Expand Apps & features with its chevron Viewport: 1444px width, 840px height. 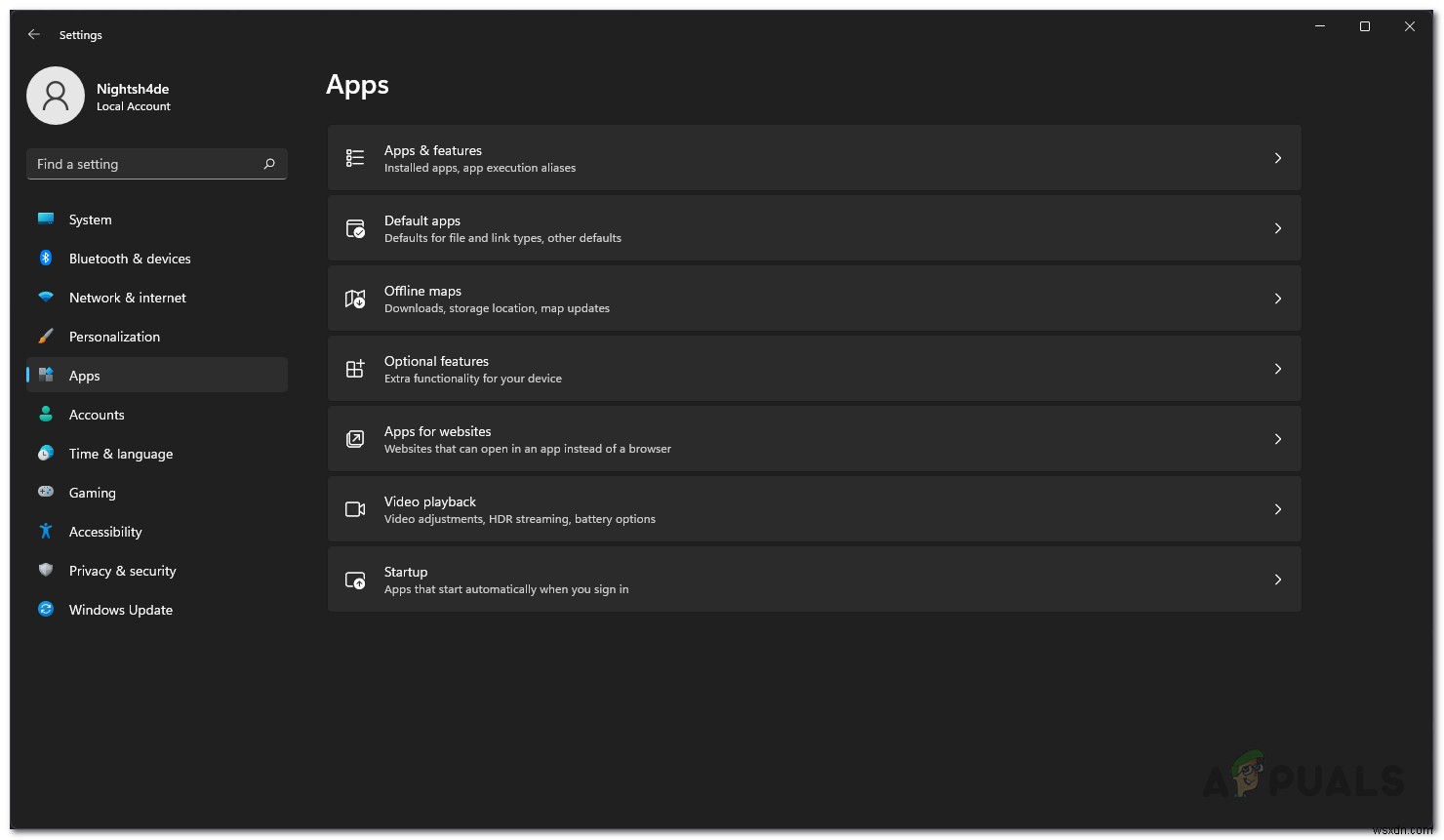coord(1278,157)
